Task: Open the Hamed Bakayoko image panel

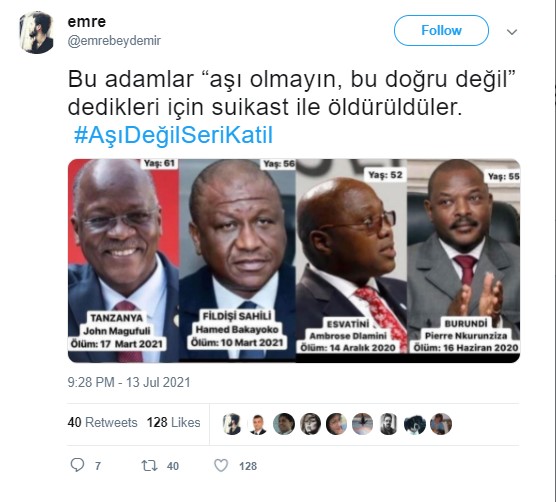Action: (237, 261)
